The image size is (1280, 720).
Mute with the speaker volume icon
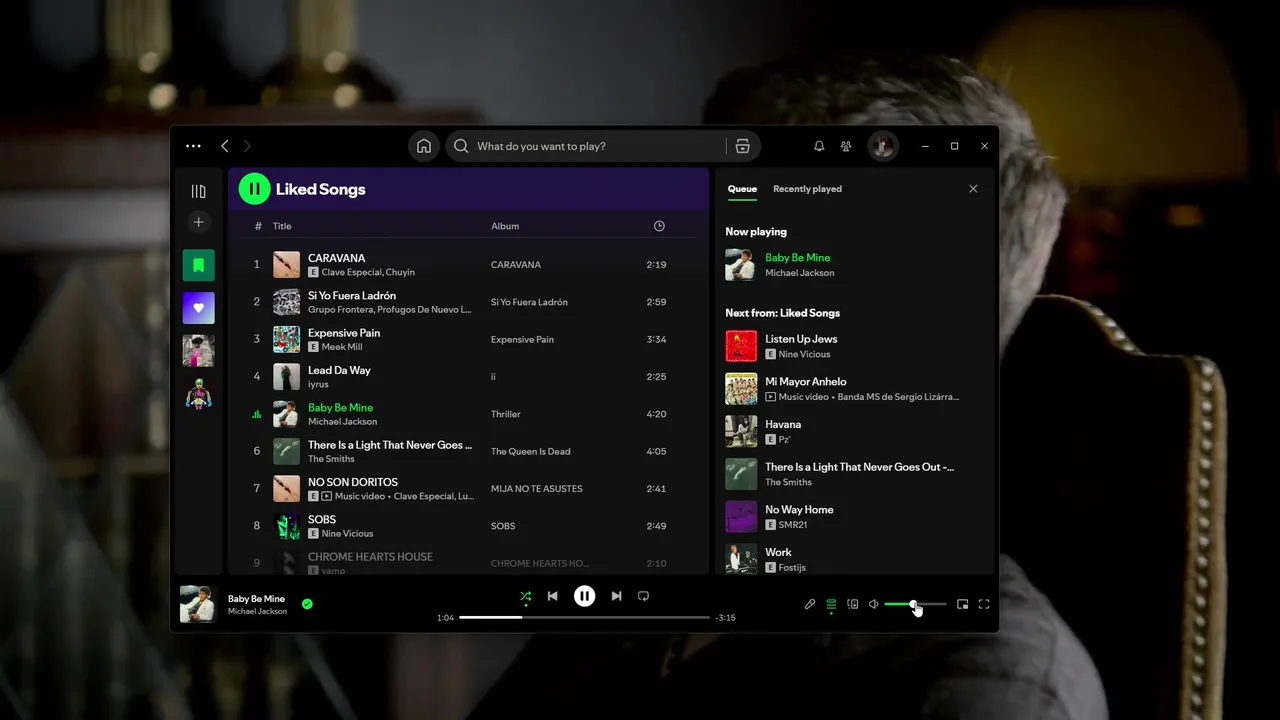pyautogui.click(x=873, y=604)
